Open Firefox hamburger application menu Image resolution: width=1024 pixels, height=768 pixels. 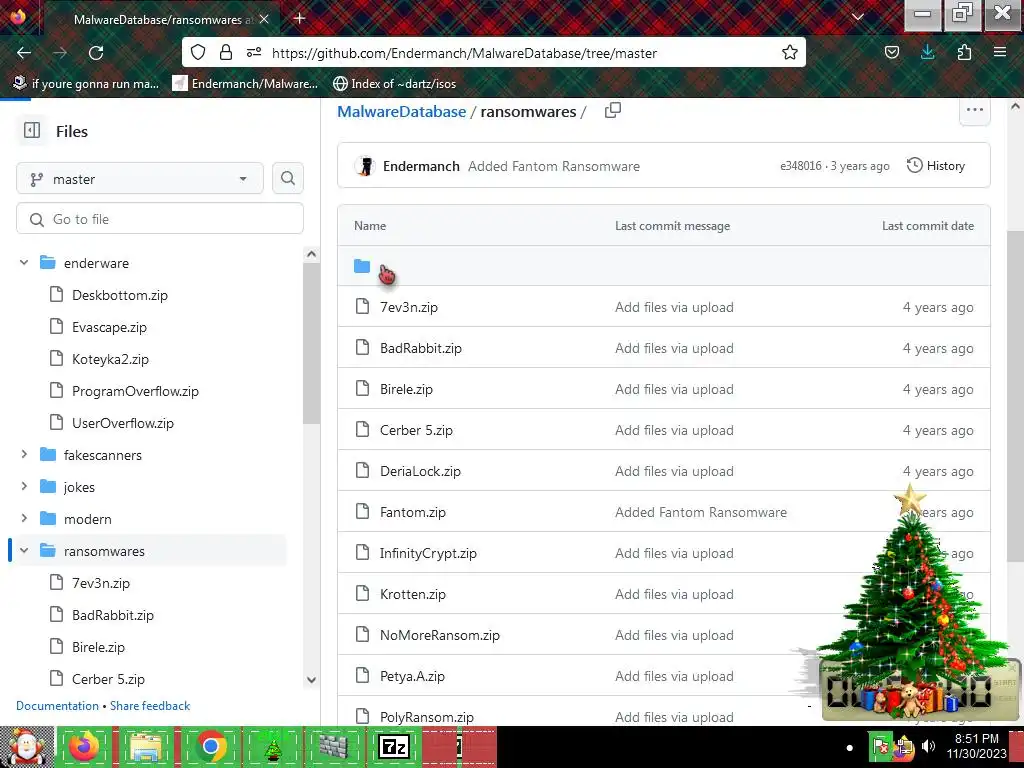coord(1000,53)
